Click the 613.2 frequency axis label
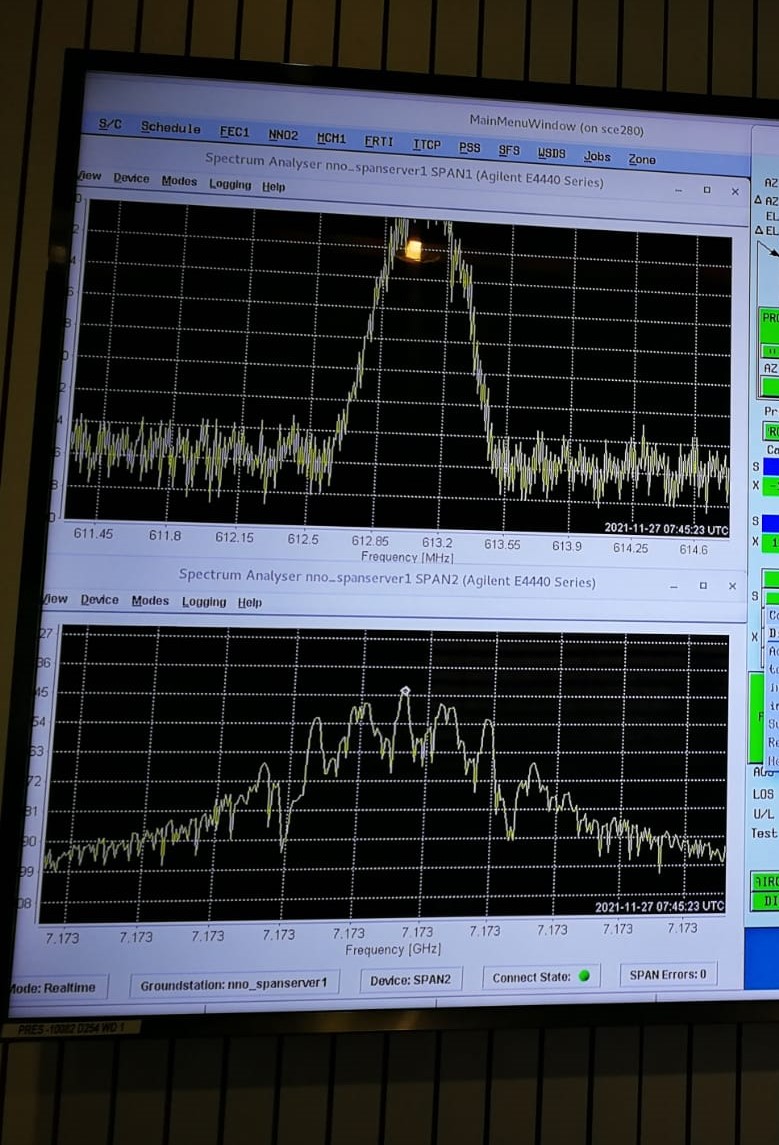This screenshot has height=1145, width=779. coord(437,543)
